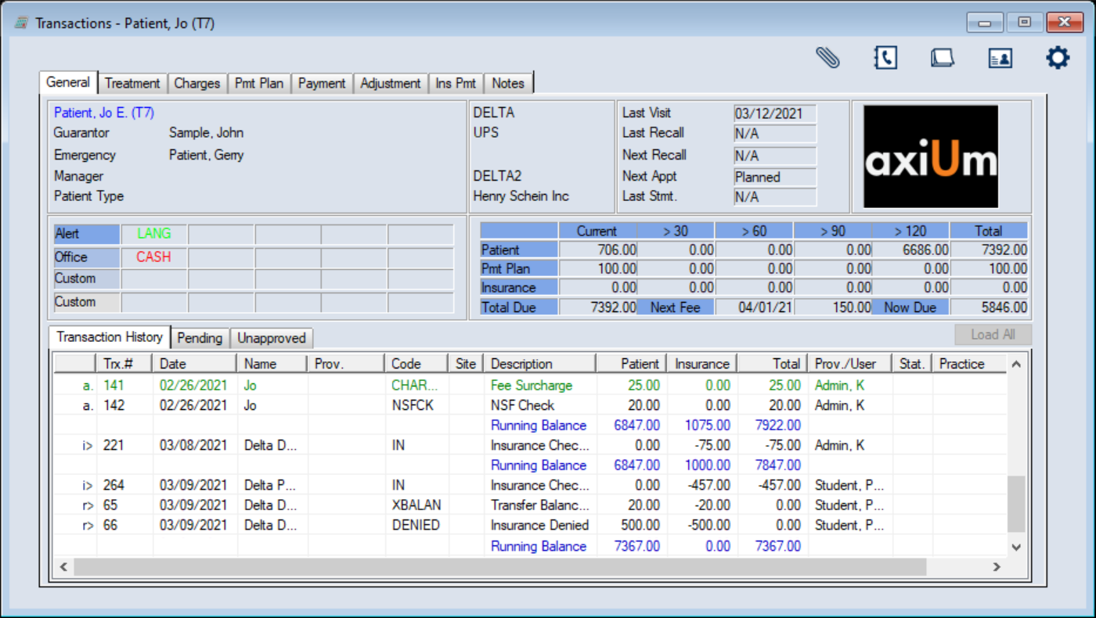Switch to the Ins Pmt tab
Image resolution: width=1096 pixels, height=618 pixels.
click(456, 84)
